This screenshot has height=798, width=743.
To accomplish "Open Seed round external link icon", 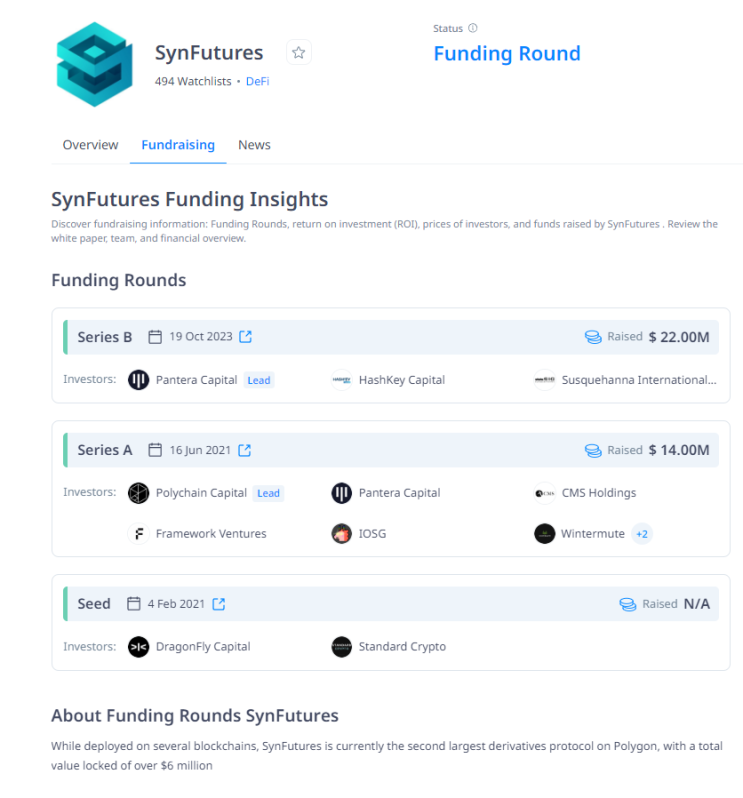I will click(x=219, y=604).
